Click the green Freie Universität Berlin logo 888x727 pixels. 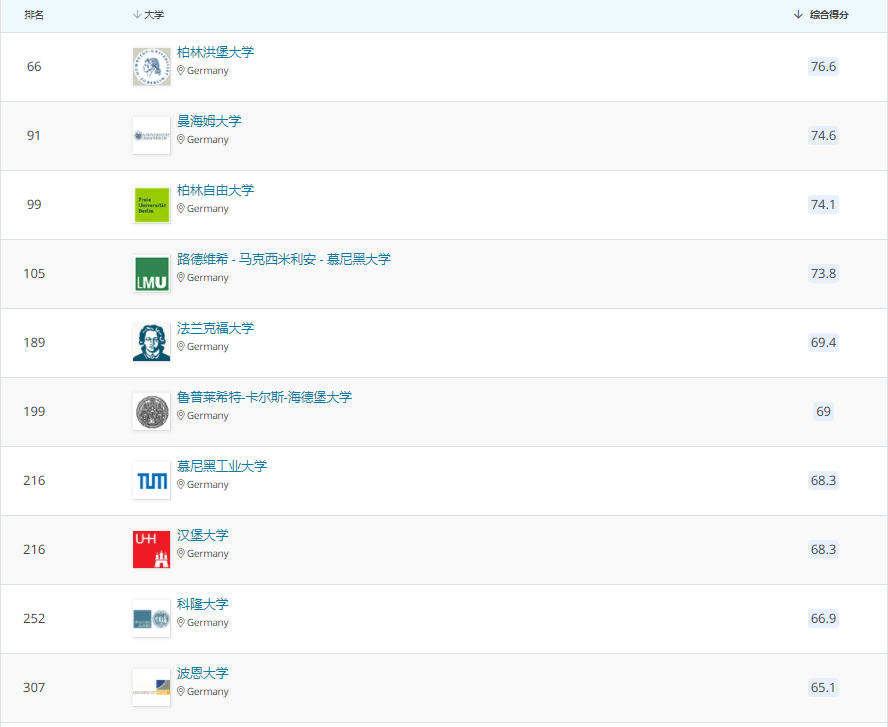point(151,205)
